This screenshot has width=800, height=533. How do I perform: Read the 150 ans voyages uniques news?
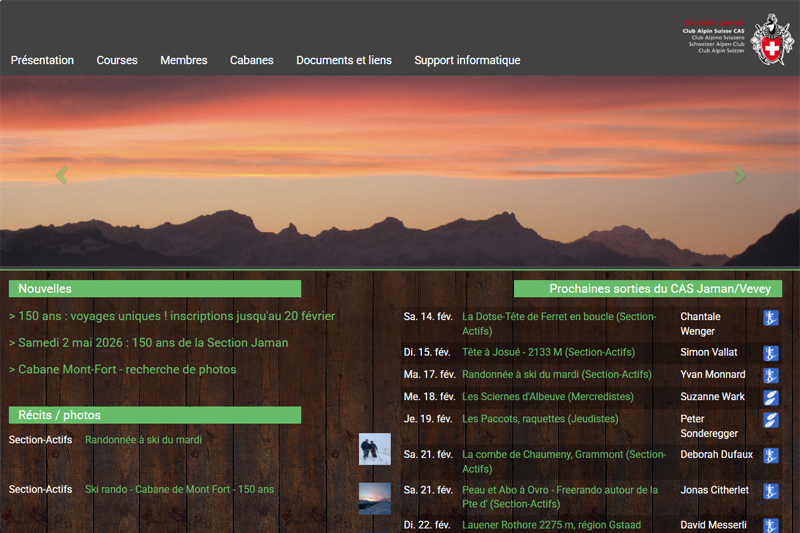pyautogui.click(x=172, y=316)
